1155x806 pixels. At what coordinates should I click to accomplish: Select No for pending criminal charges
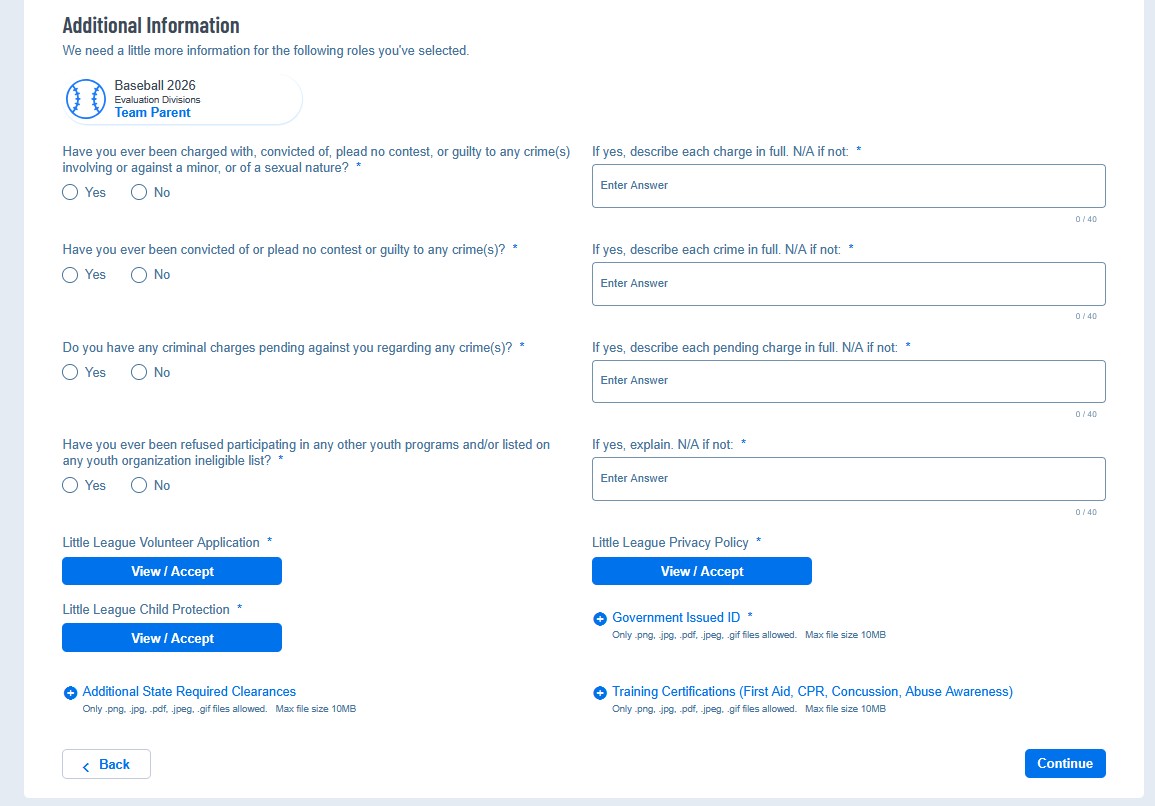pyautogui.click(x=139, y=372)
